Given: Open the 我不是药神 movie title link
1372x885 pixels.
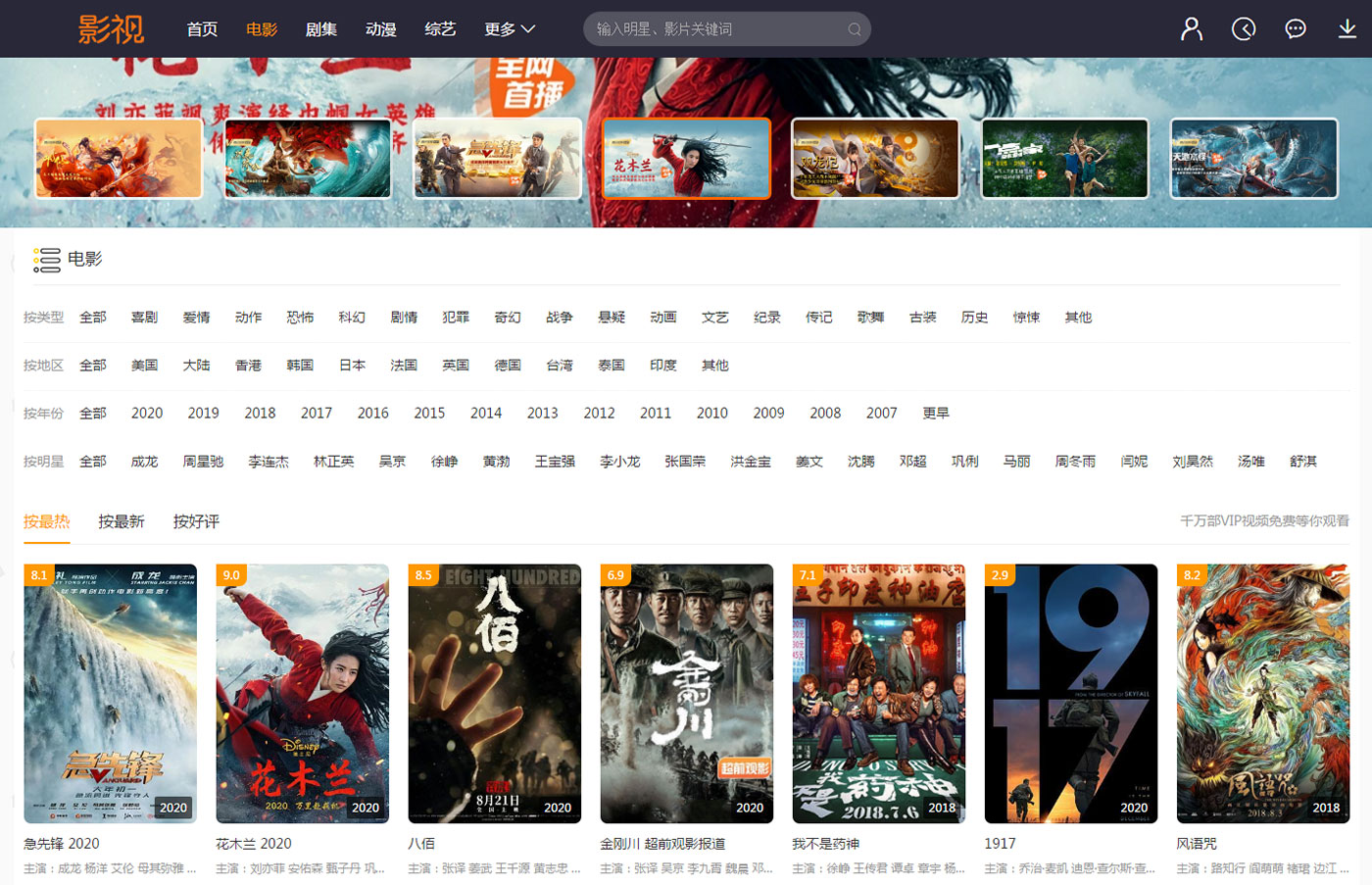Looking at the screenshot, I should click(825, 844).
